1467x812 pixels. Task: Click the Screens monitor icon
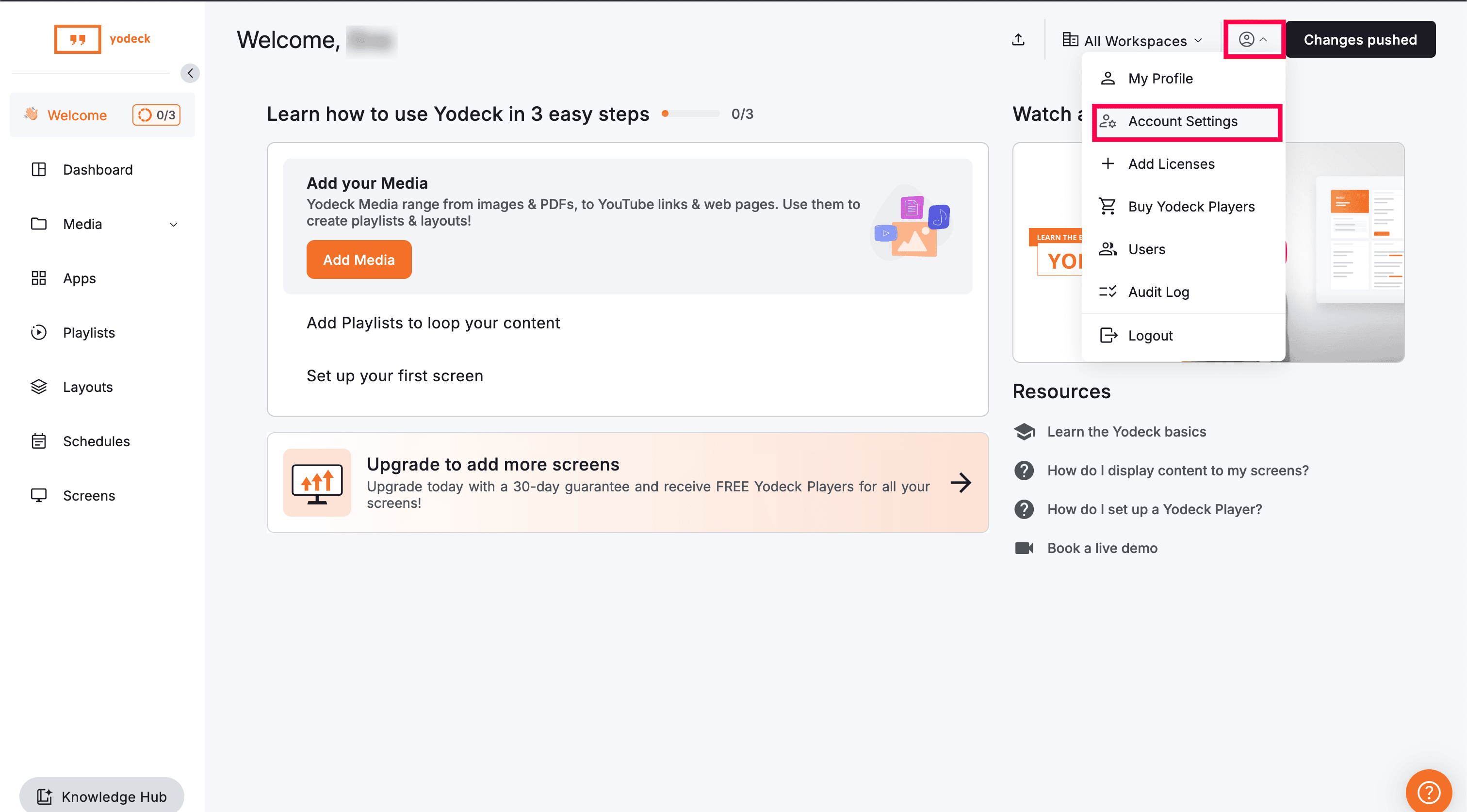tap(39, 495)
